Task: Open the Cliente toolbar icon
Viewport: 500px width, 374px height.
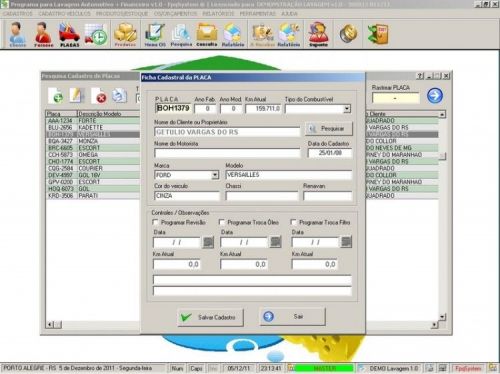Action: (x=17, y=34)
